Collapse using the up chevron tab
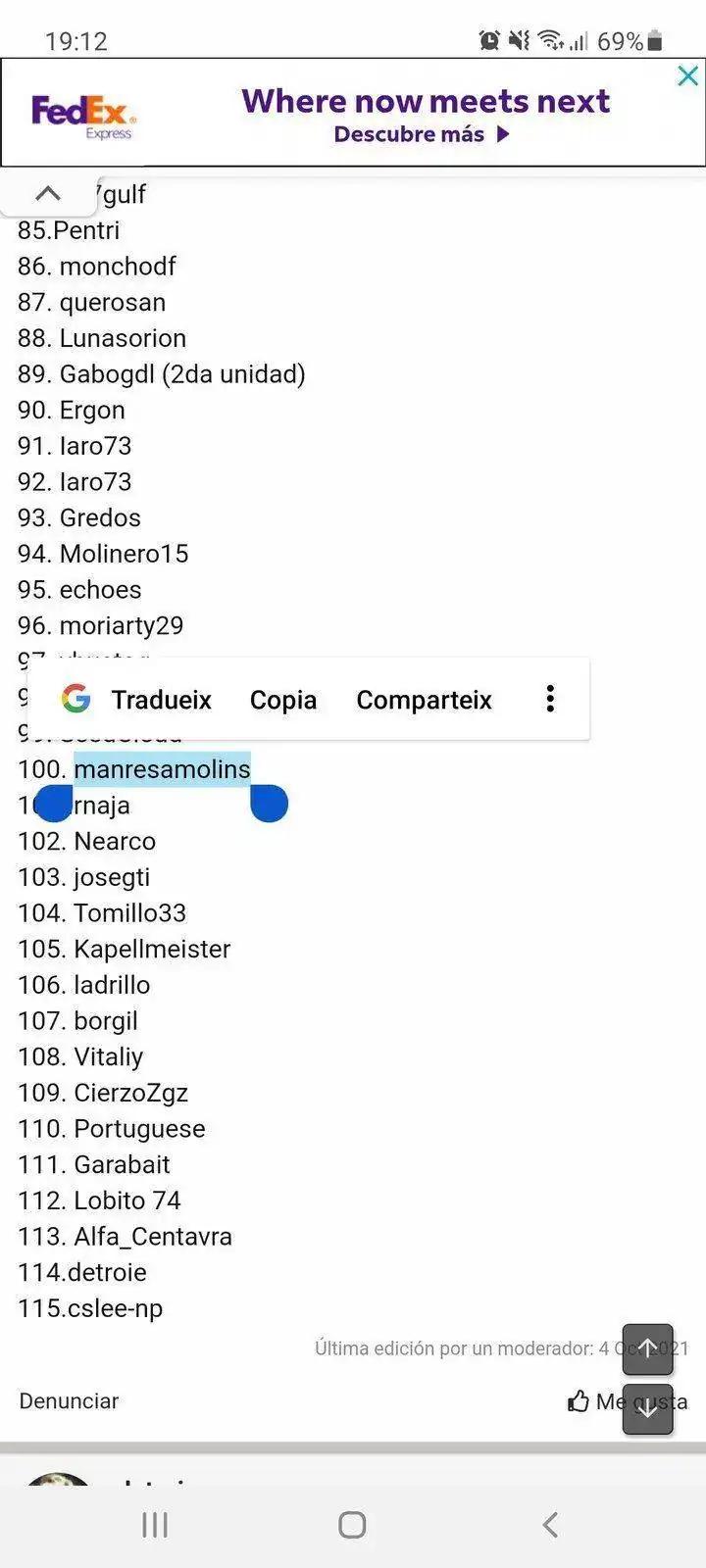Screen dimensions: 706x1568 click(x=47, y=193)
